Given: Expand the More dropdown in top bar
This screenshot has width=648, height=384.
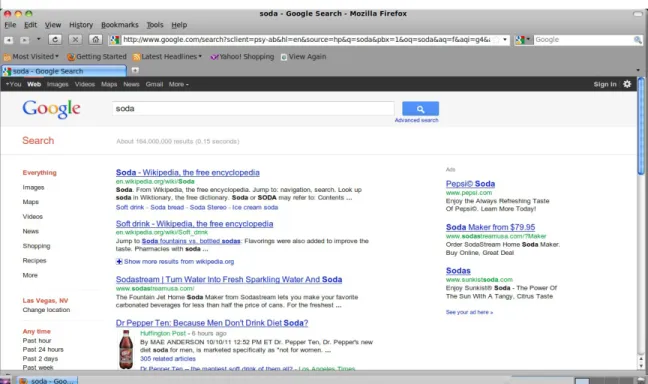Looking at the screenshot, I should (179, 84).
